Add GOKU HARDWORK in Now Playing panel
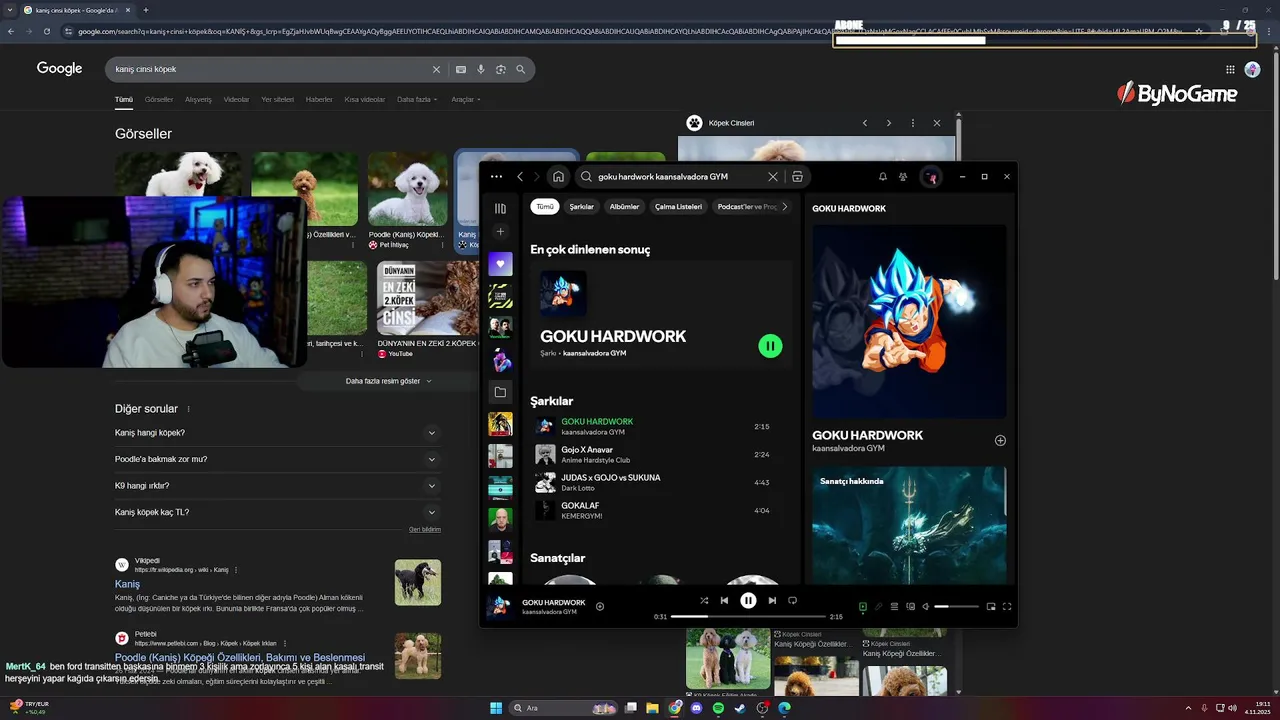Image resolution: width=1280 pixels, height=720 pixels. tap(1000, 440)
